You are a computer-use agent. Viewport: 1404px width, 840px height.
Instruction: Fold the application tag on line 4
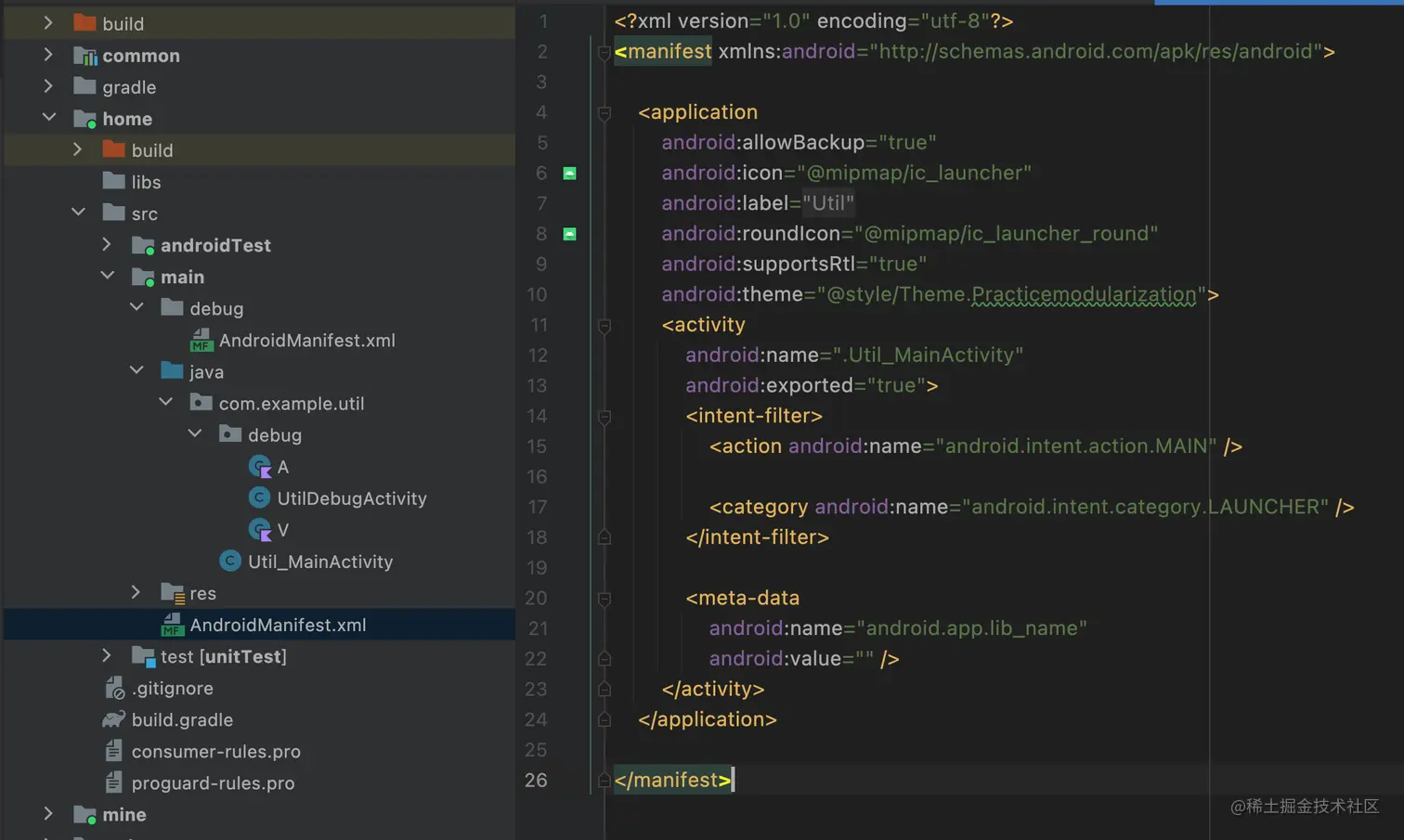(604, 113)
